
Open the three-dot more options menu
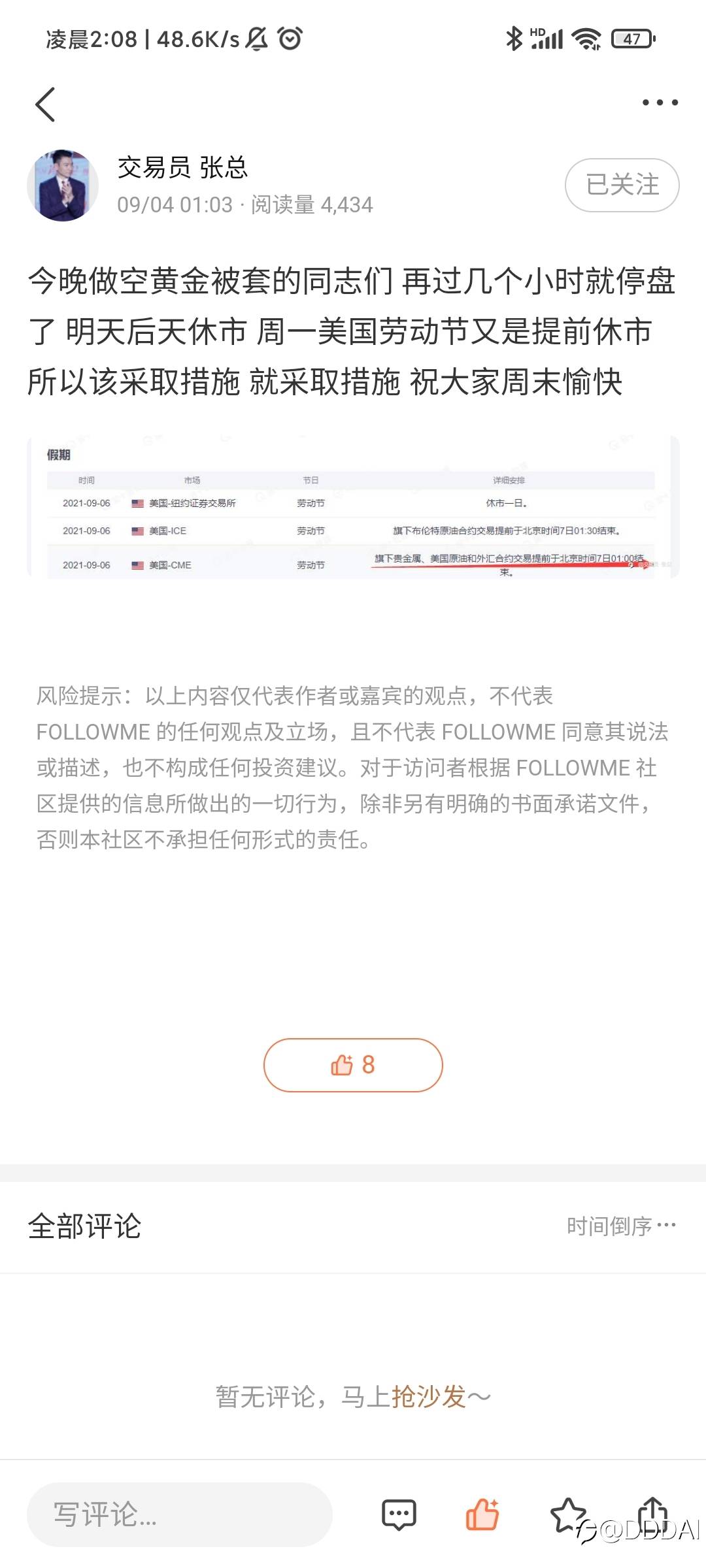[660, 103]
